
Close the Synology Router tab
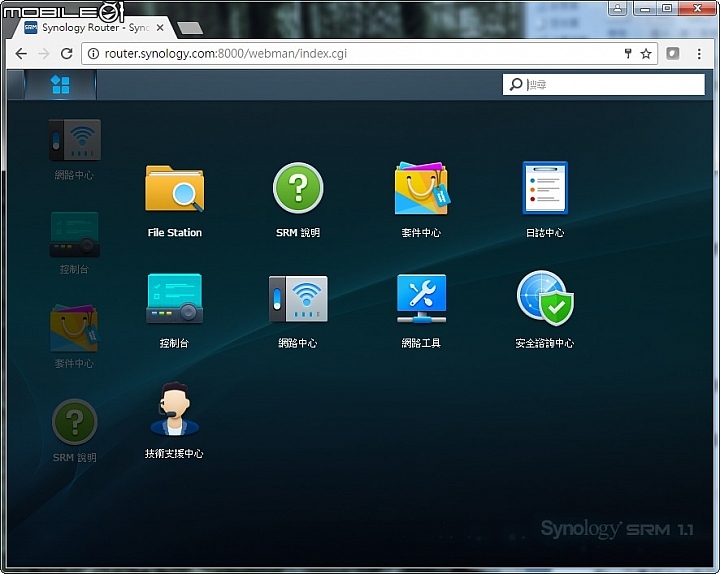[160, 28]
